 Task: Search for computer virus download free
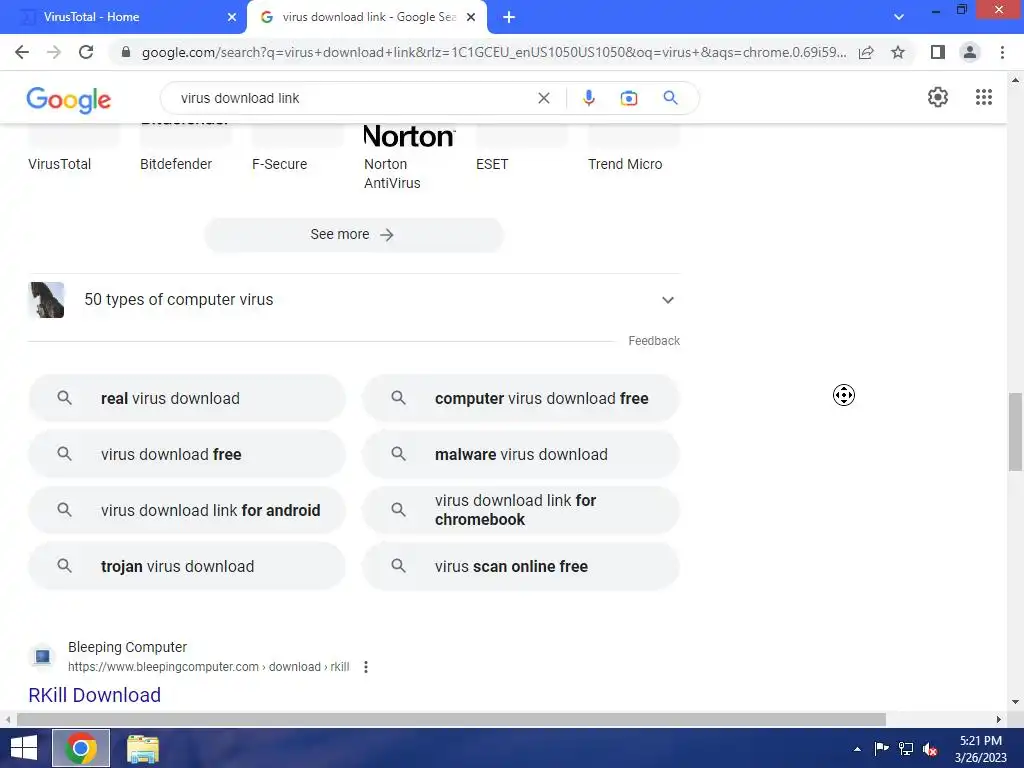[x=521, y=398]
